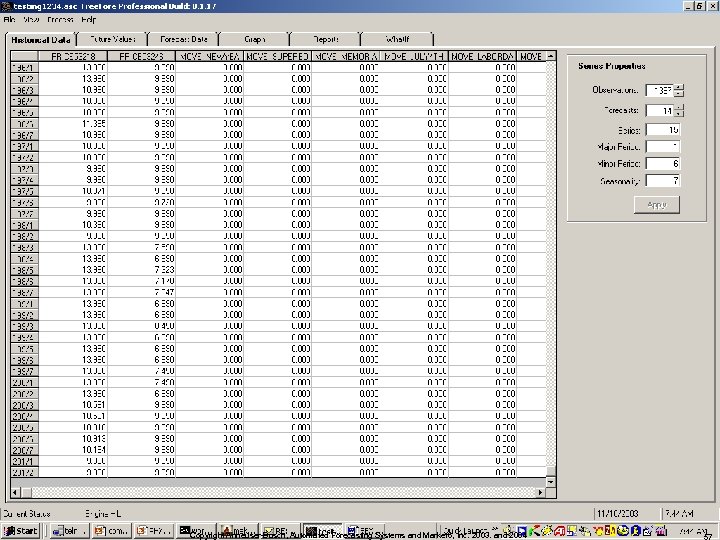Select the cell with value 10.154
The width and height of the screenshot is (720, 540).
pos(73,450)
